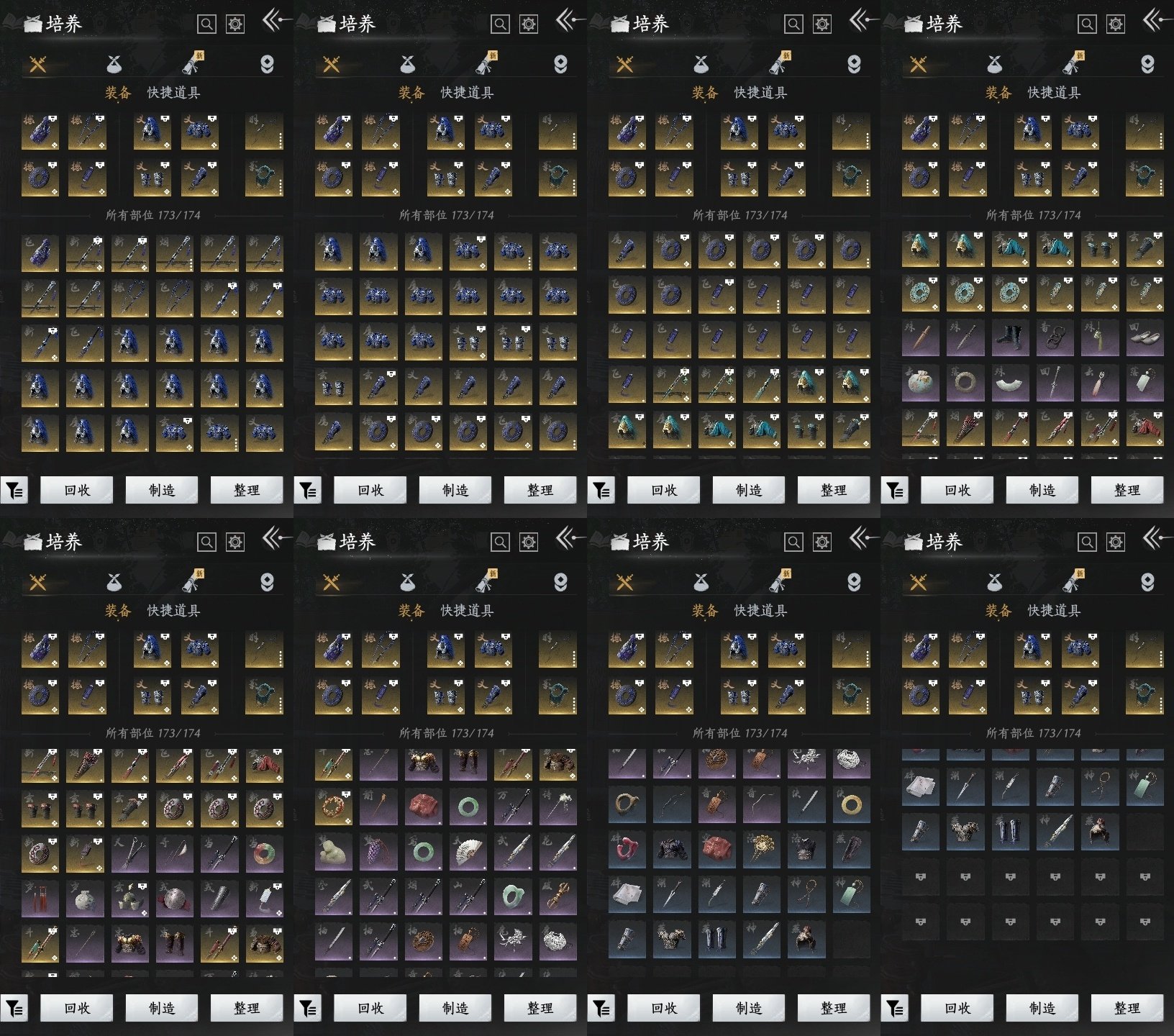Open settings gear in the top-left panel
The width and height of the screenshot is (1174, 1036).
point(235,24)
